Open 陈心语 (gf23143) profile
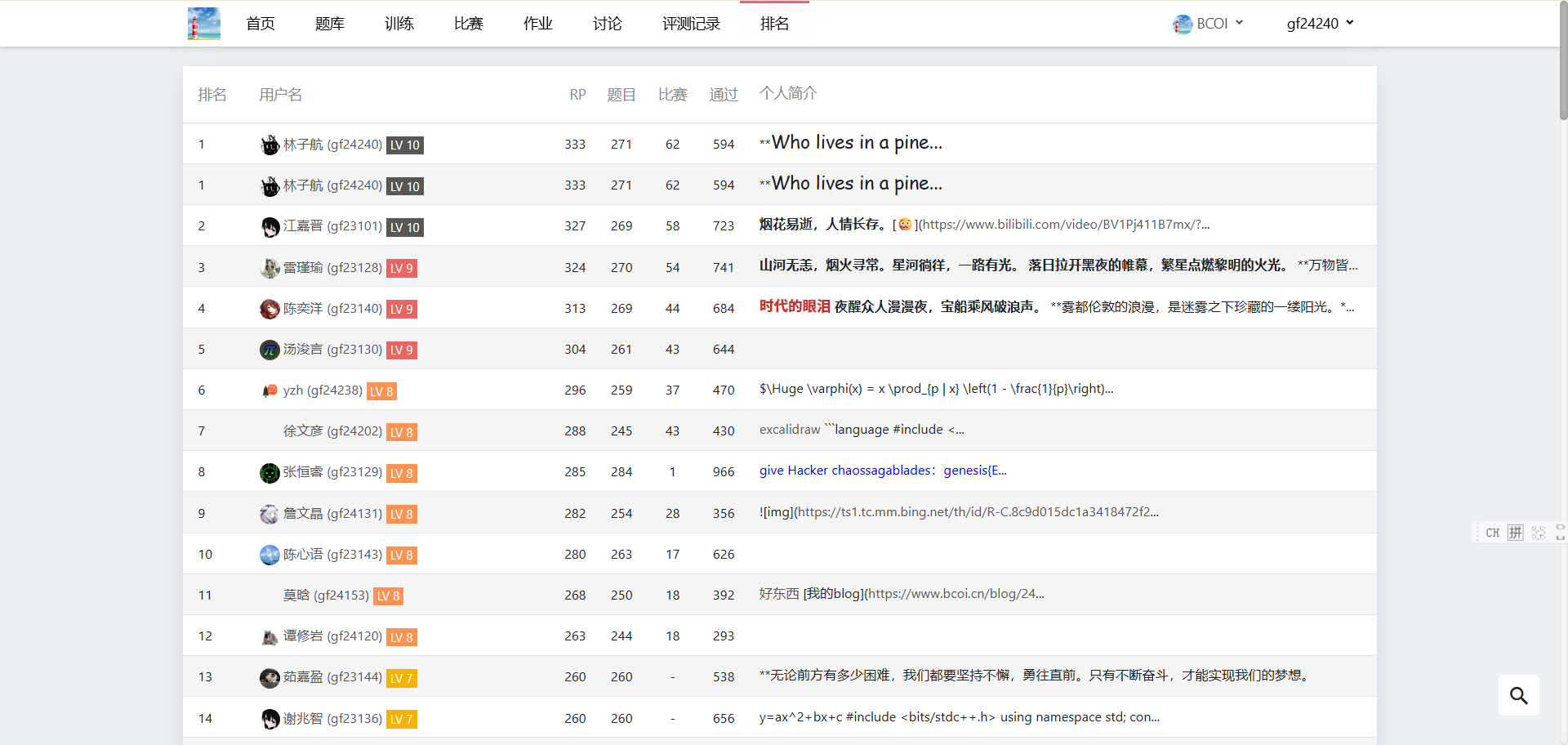This screenshot has height=745, width=1568. [332, 554]
